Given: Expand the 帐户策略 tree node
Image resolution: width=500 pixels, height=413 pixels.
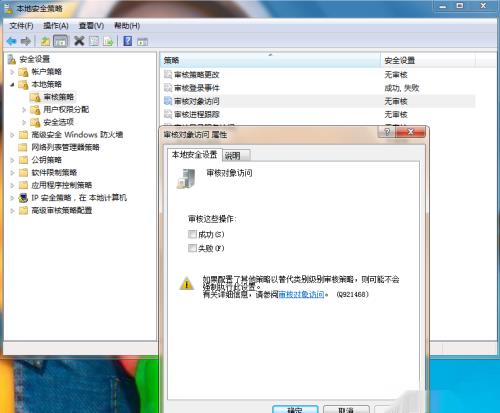Looking at the screenshot, I should click(12, 72).
